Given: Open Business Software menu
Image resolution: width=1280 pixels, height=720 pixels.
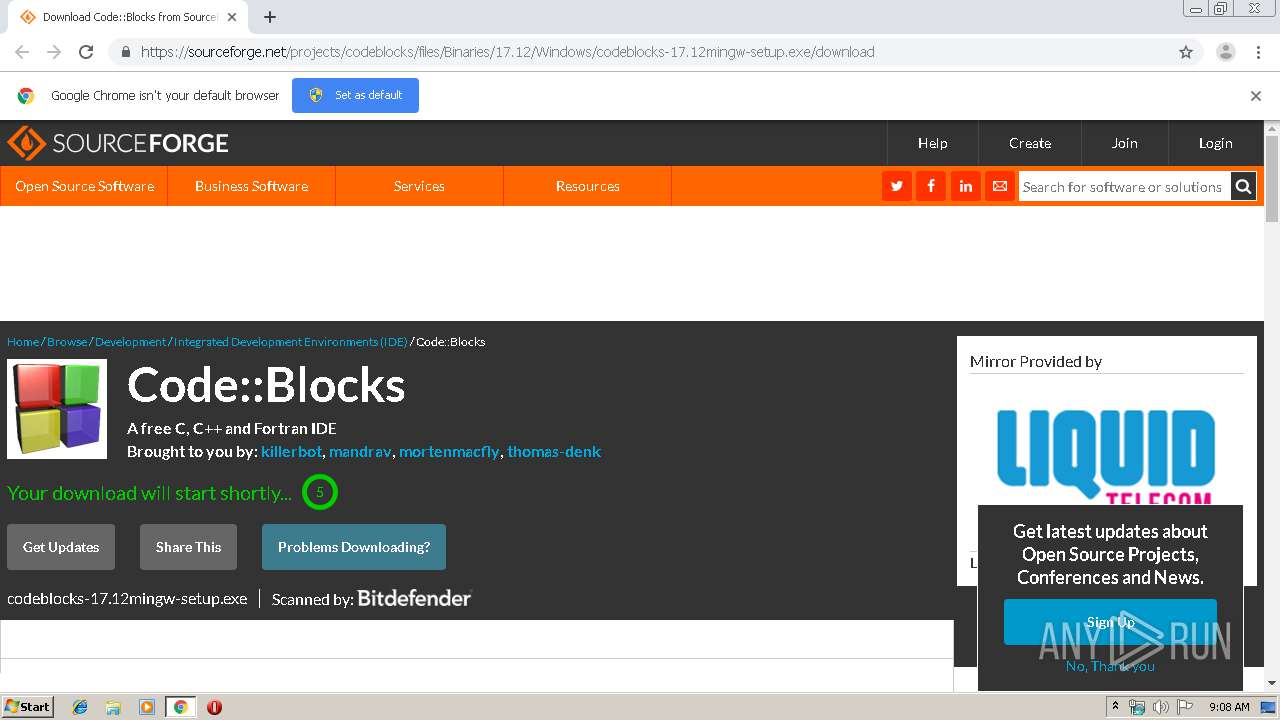Looking at the screenshot, I should point(252,186).
